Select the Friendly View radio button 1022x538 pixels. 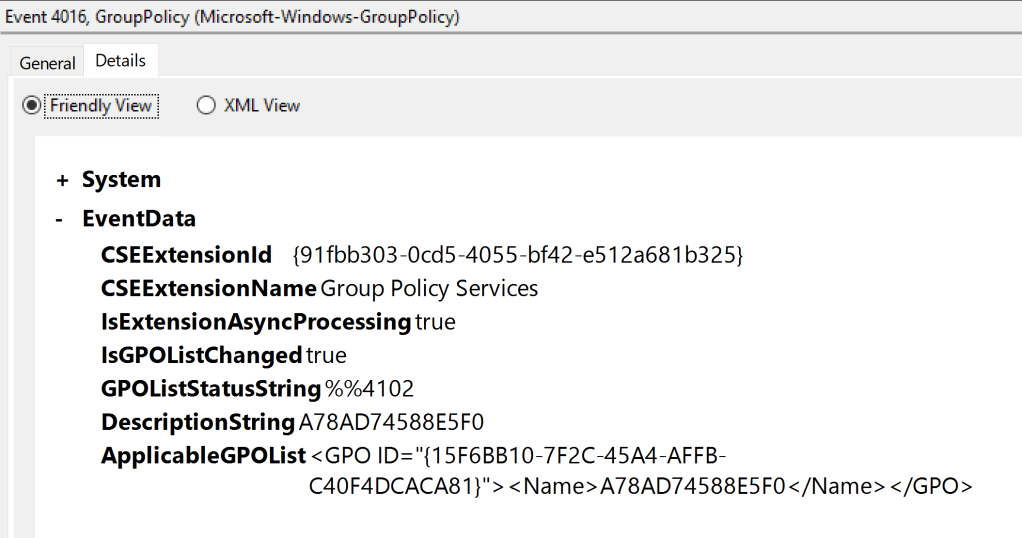point(32,105)
